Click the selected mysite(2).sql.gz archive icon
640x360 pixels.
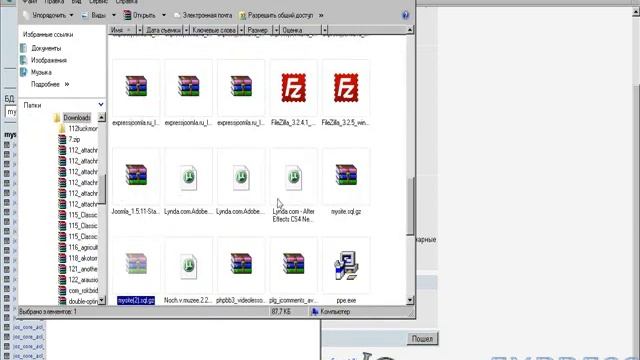click(136, 264)
